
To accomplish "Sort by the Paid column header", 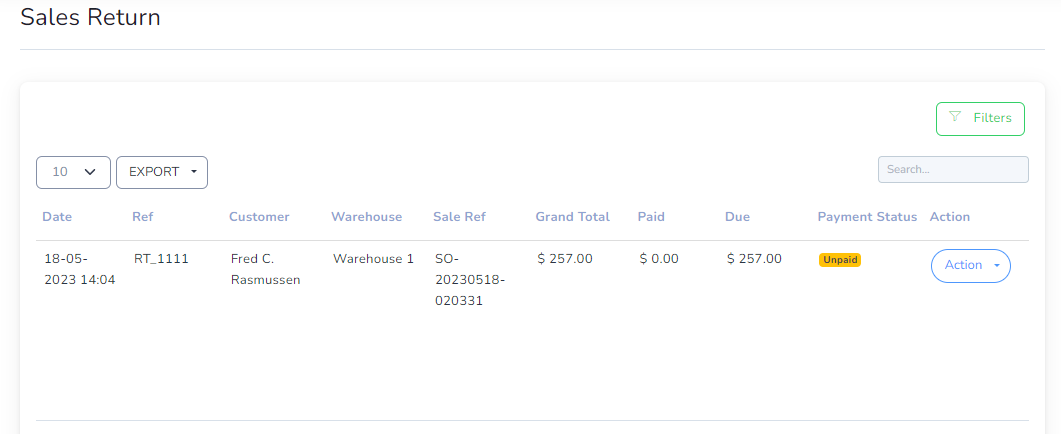I will point(651,217).
